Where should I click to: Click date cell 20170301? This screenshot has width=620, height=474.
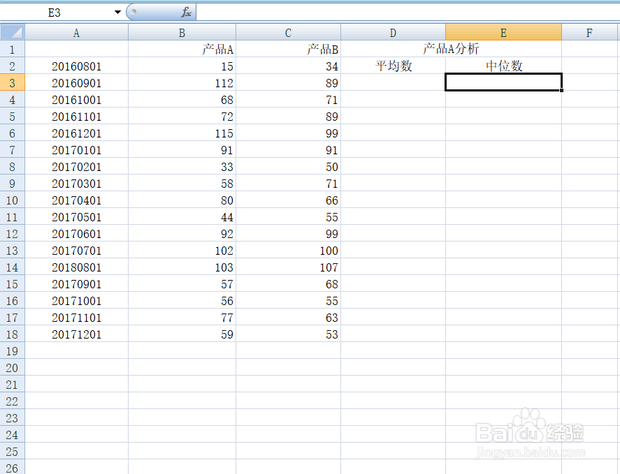click(x=77, y=183)
